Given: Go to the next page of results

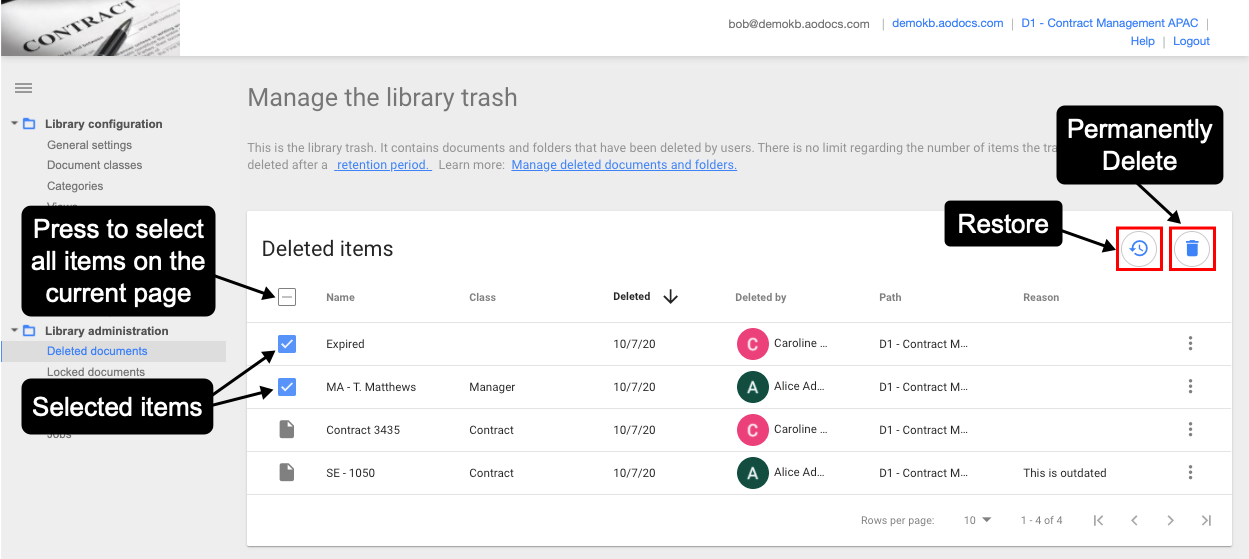Looking at the screenshot, I should pos(1170,520).
